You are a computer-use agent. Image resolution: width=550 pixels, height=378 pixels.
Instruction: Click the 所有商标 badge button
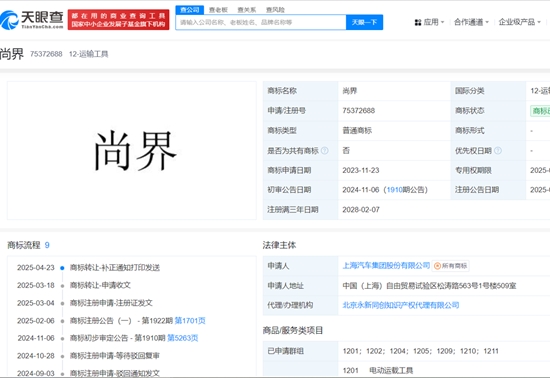click(x=451, y=266)
